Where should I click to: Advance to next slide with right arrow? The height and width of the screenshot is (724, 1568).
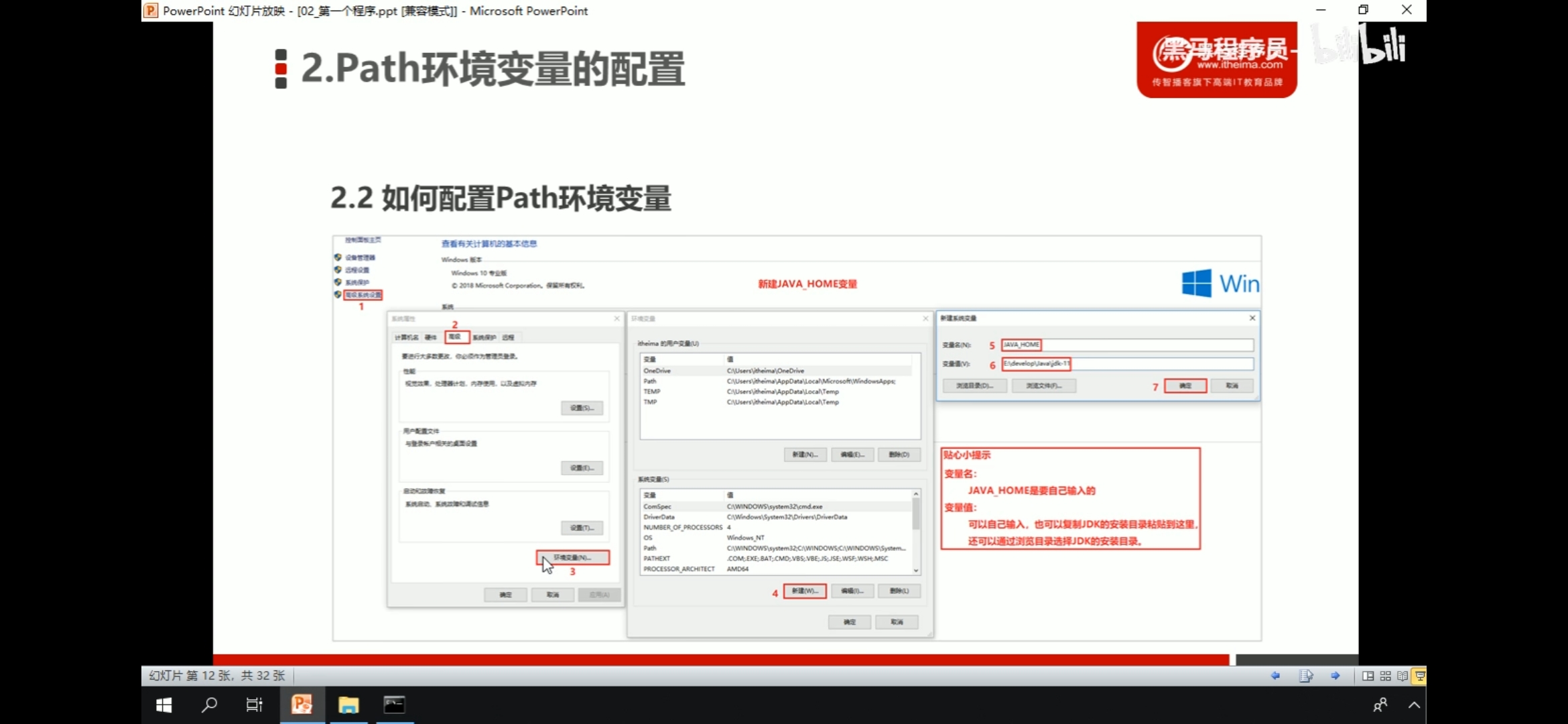pyautogui.click(x=1335, y=676)
